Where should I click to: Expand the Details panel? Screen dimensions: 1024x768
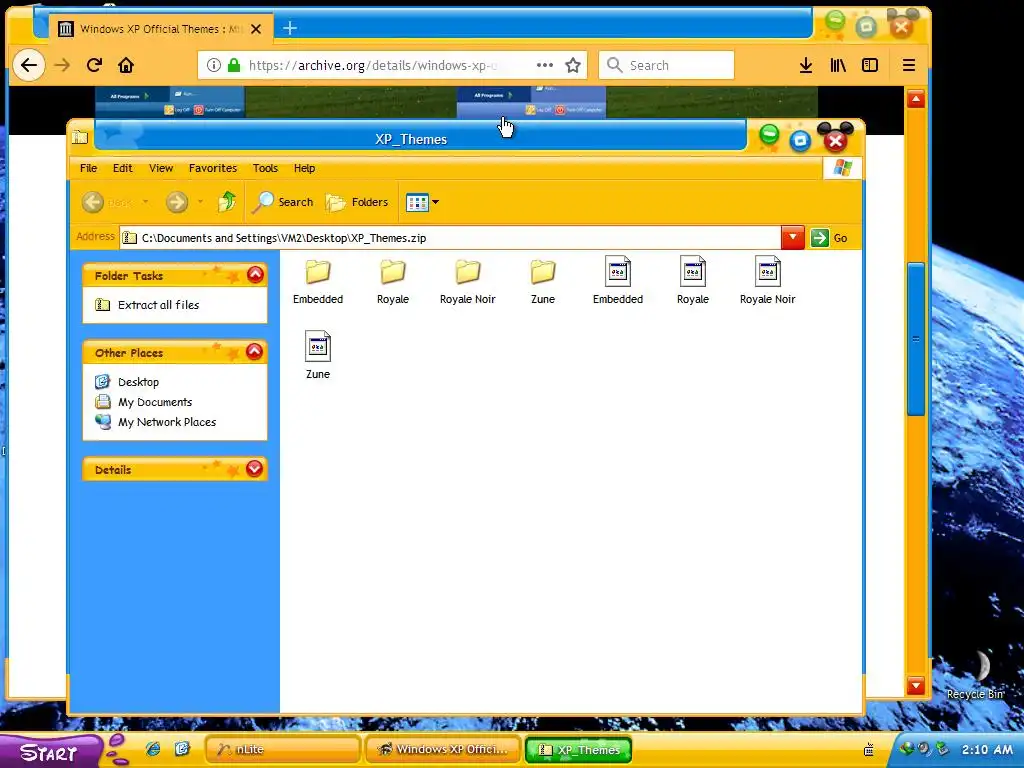pyautogui.click(x=255, y=468)
